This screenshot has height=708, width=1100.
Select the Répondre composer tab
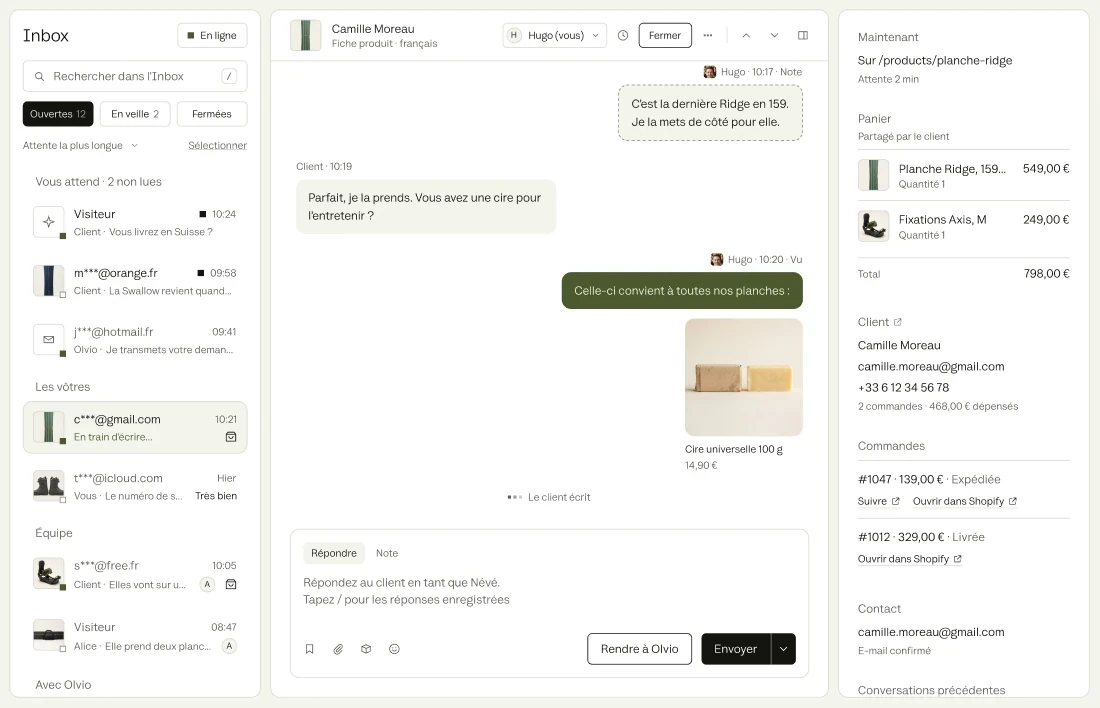tap(334, 554)
